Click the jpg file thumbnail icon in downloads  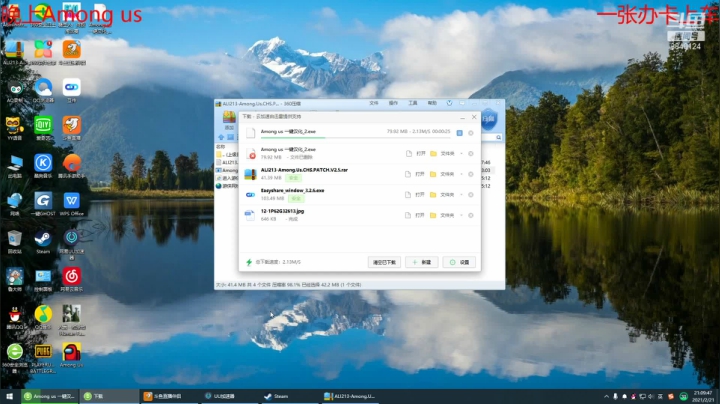point(250,215)
